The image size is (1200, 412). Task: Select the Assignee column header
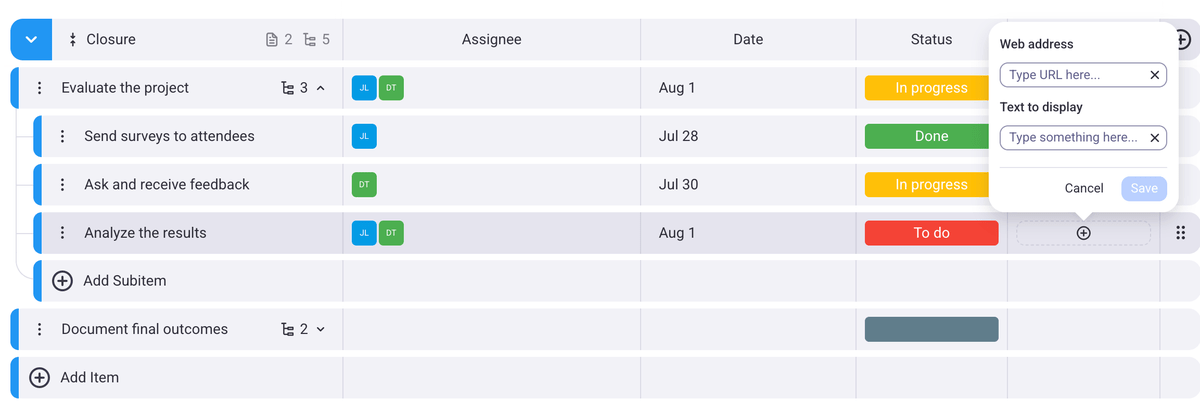[x=491, y=40]
